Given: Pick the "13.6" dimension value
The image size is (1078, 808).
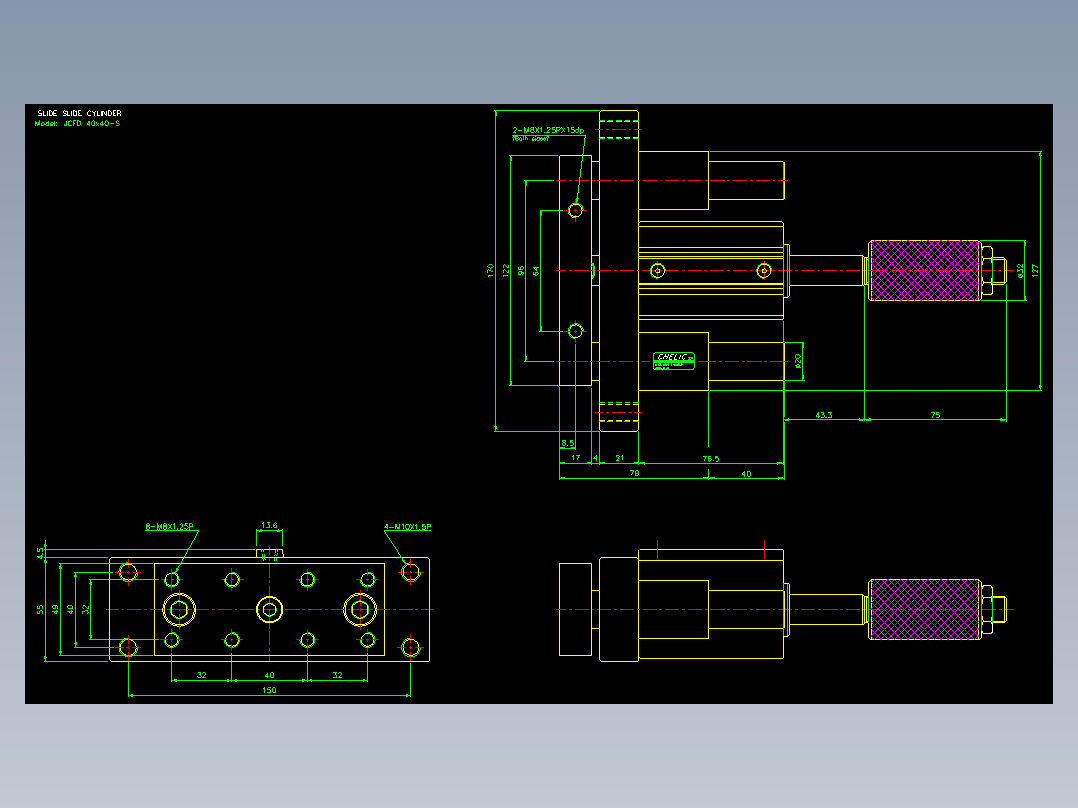Looking at the screenshot, I should click(269, 525).
